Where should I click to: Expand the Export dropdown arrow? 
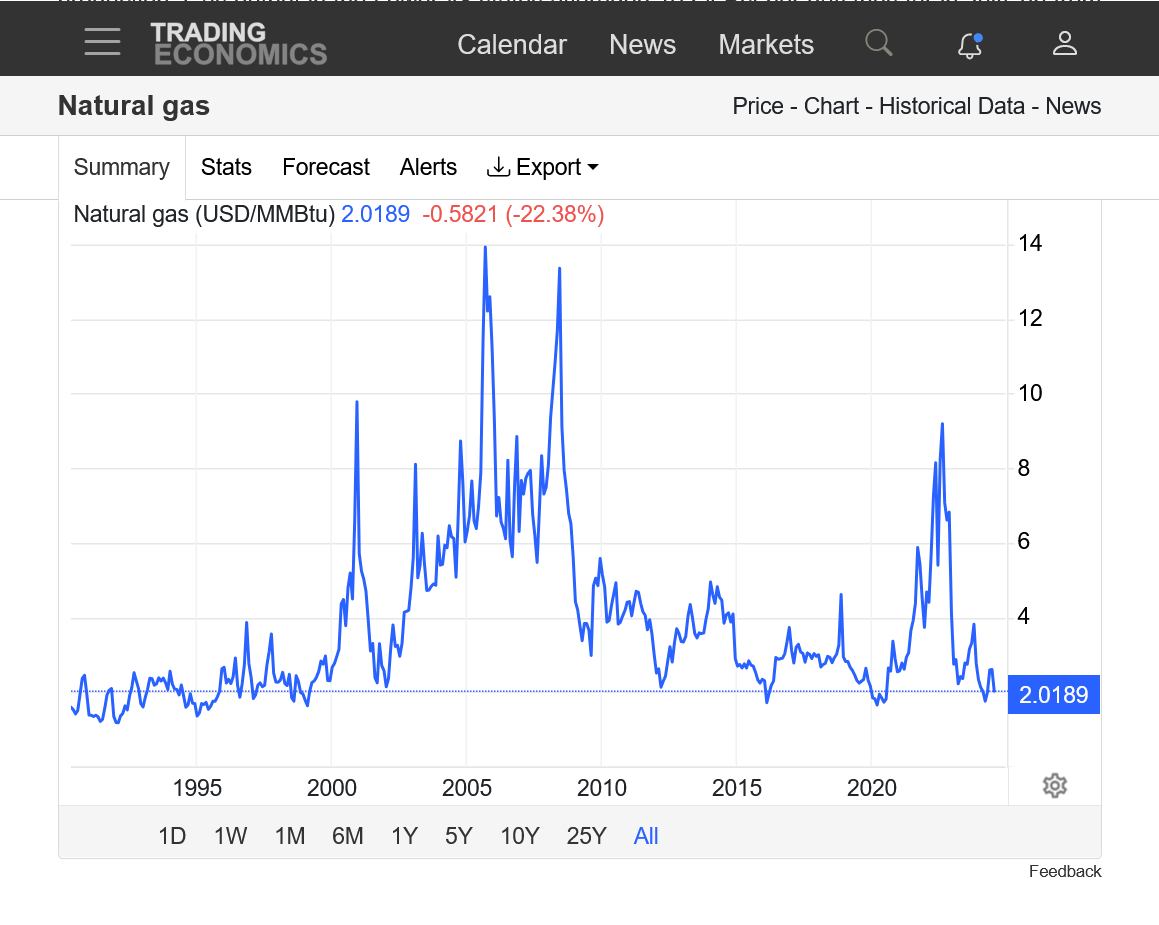click(x=593, y=168)
